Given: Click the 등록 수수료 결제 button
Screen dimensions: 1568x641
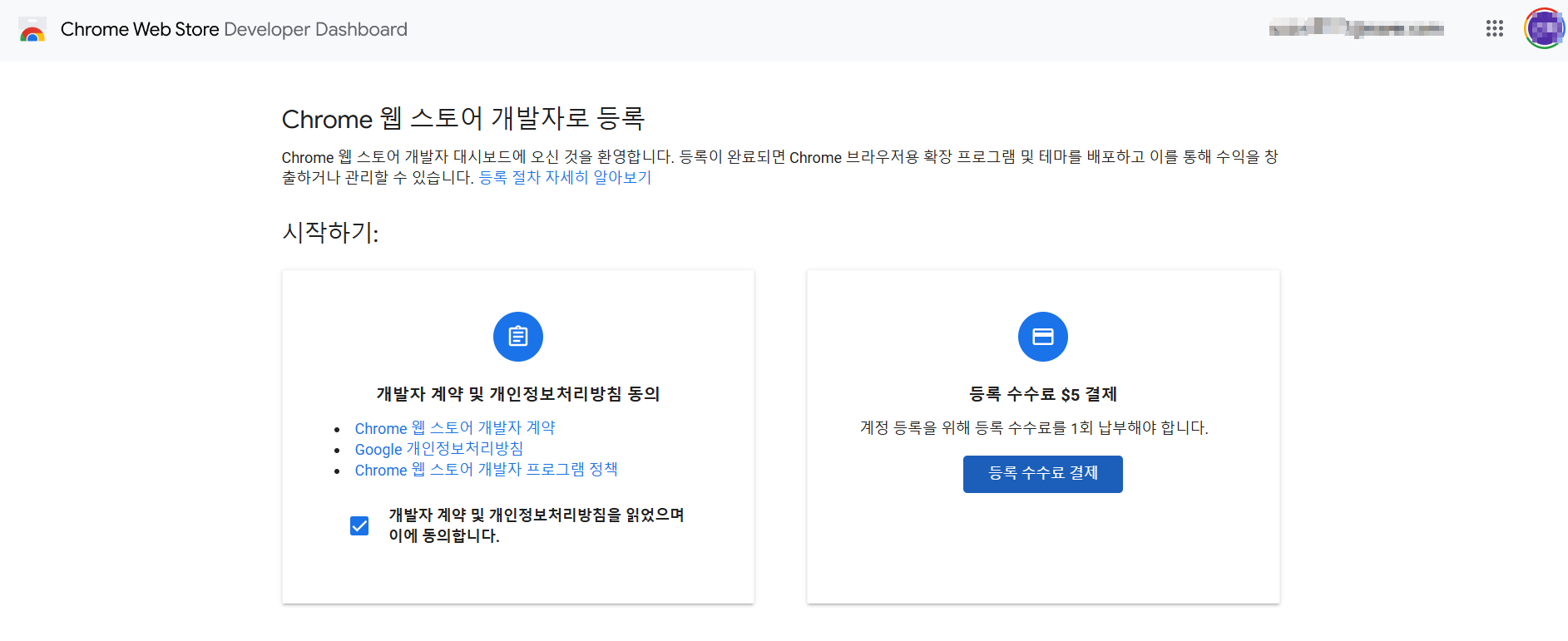Looking at the screenshot, I should pyautogui.click(x=1043, y=474).
